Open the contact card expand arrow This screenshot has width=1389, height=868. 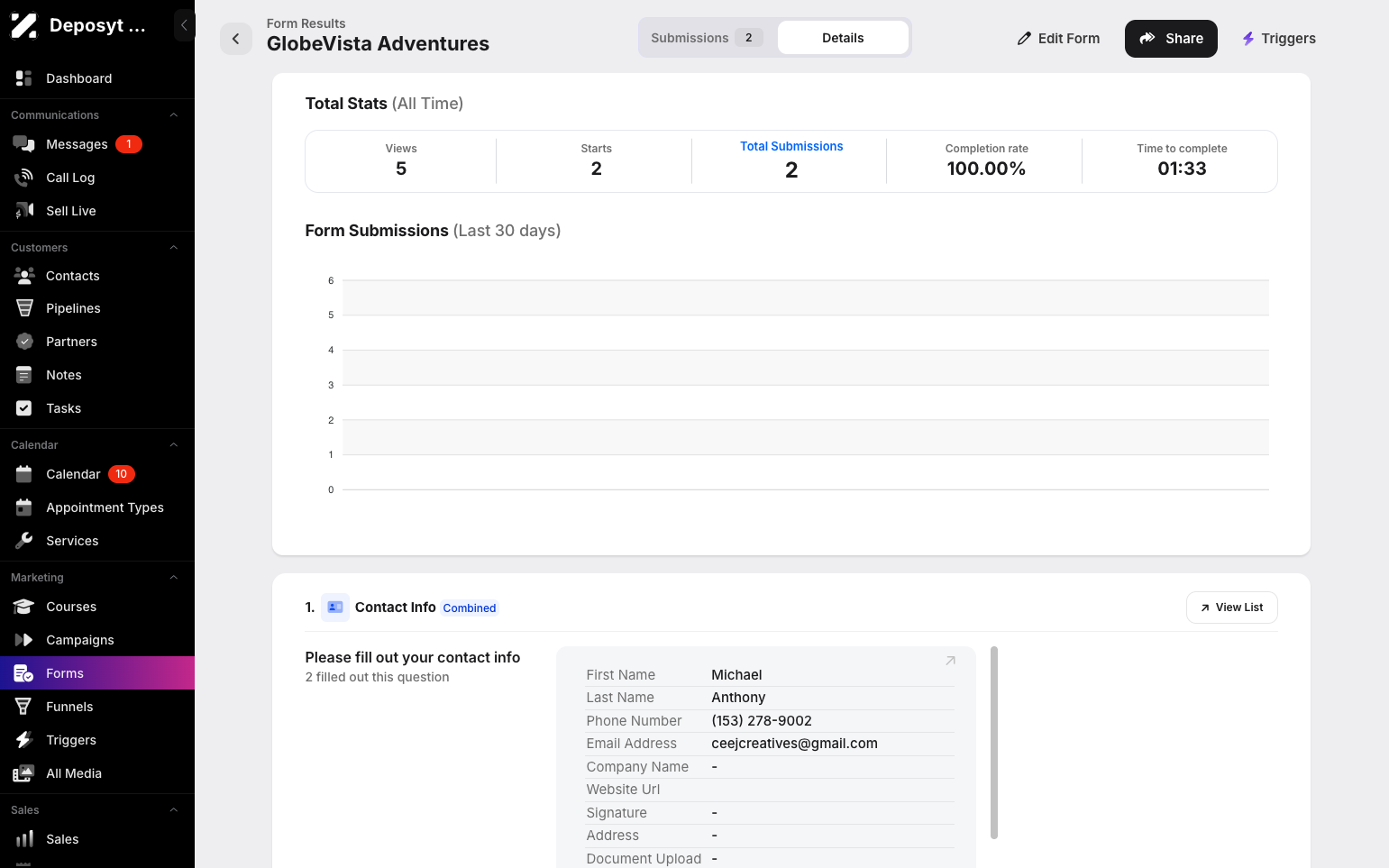click(x=950, y=661)
